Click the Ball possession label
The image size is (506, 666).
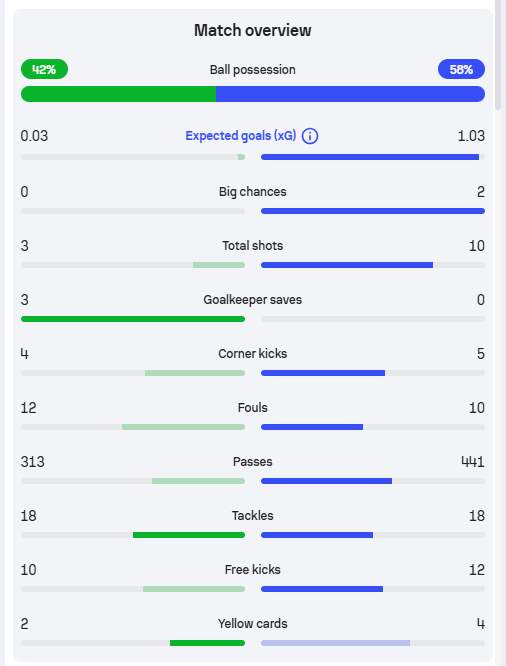[x=253, y=70]
